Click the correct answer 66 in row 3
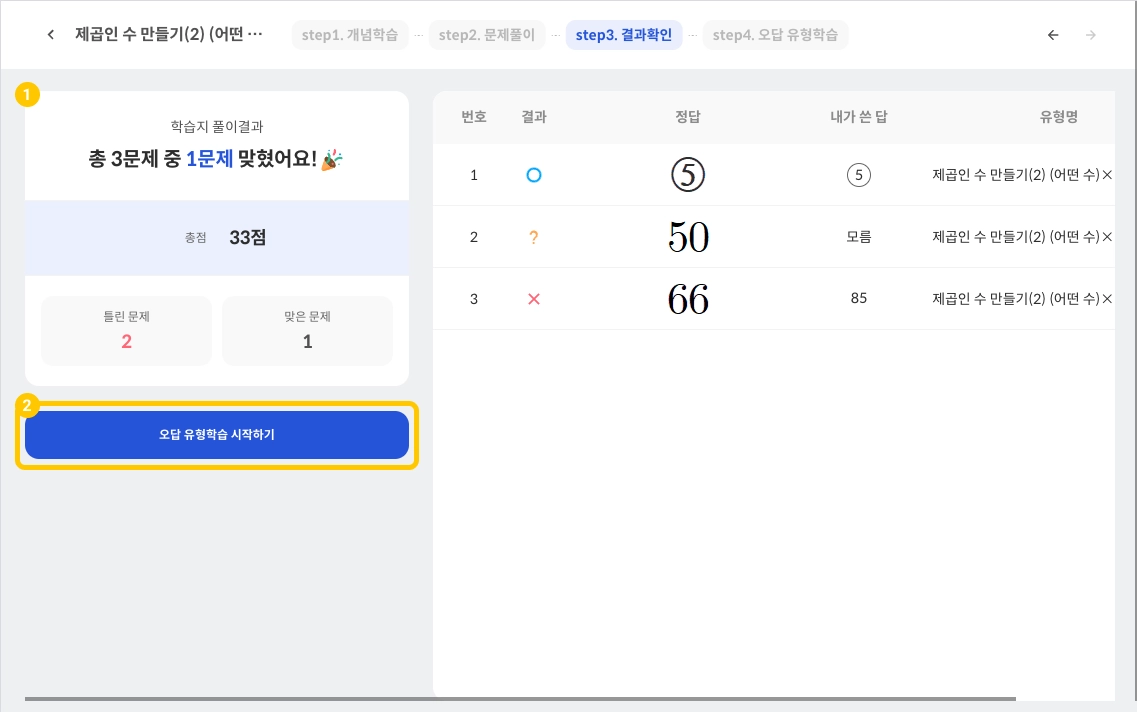 [688, 299]
